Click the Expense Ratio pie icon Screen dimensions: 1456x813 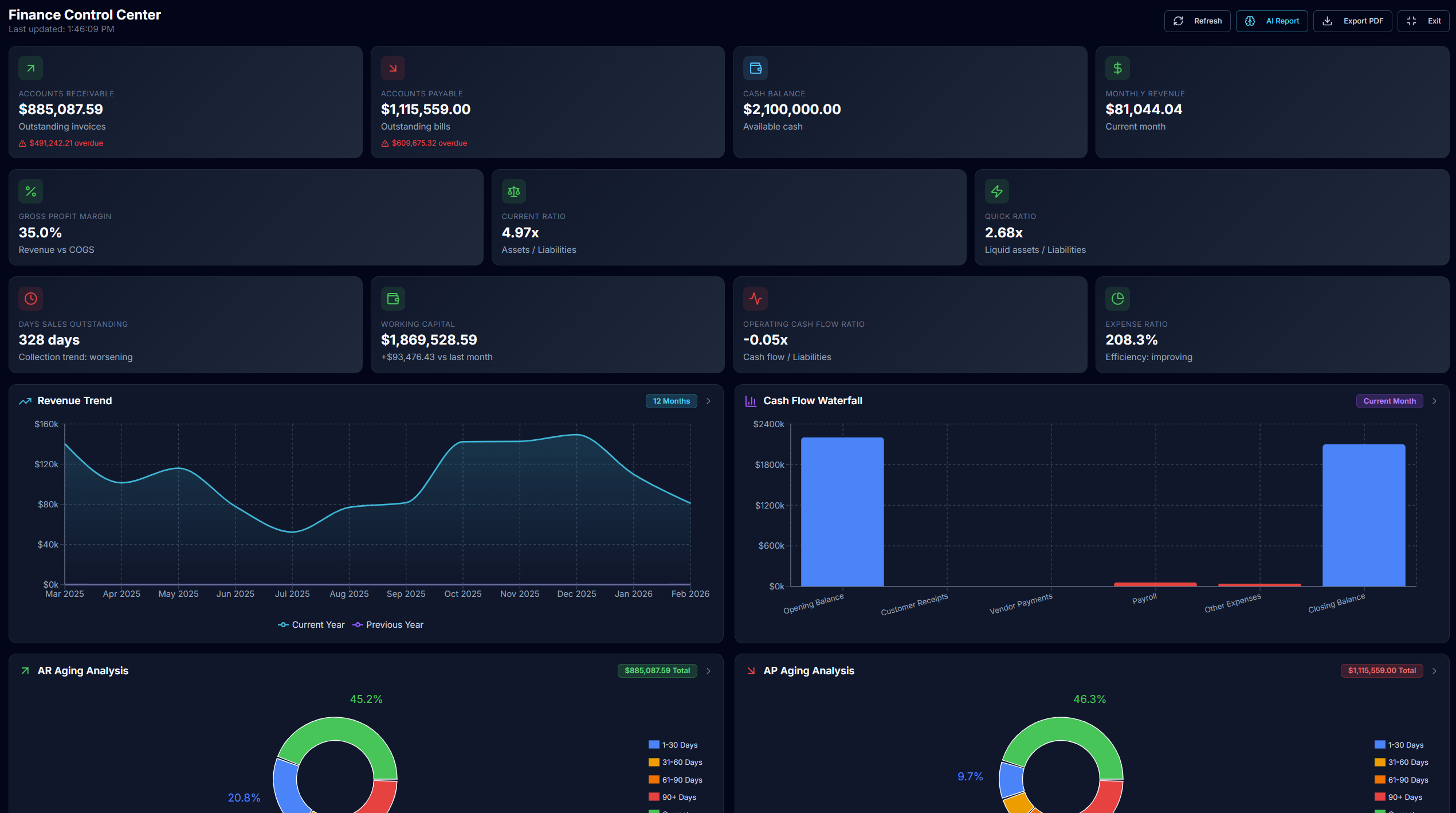click(x=1117, y=299)
